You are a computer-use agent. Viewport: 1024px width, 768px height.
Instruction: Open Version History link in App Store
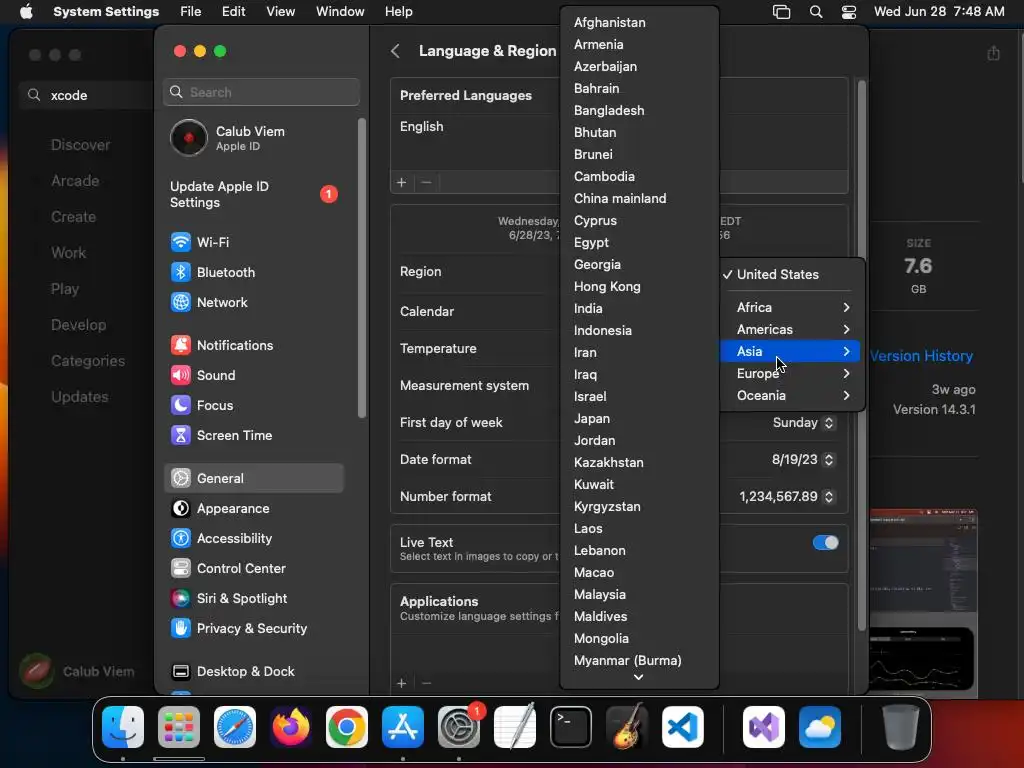click(x=921, y=356)
